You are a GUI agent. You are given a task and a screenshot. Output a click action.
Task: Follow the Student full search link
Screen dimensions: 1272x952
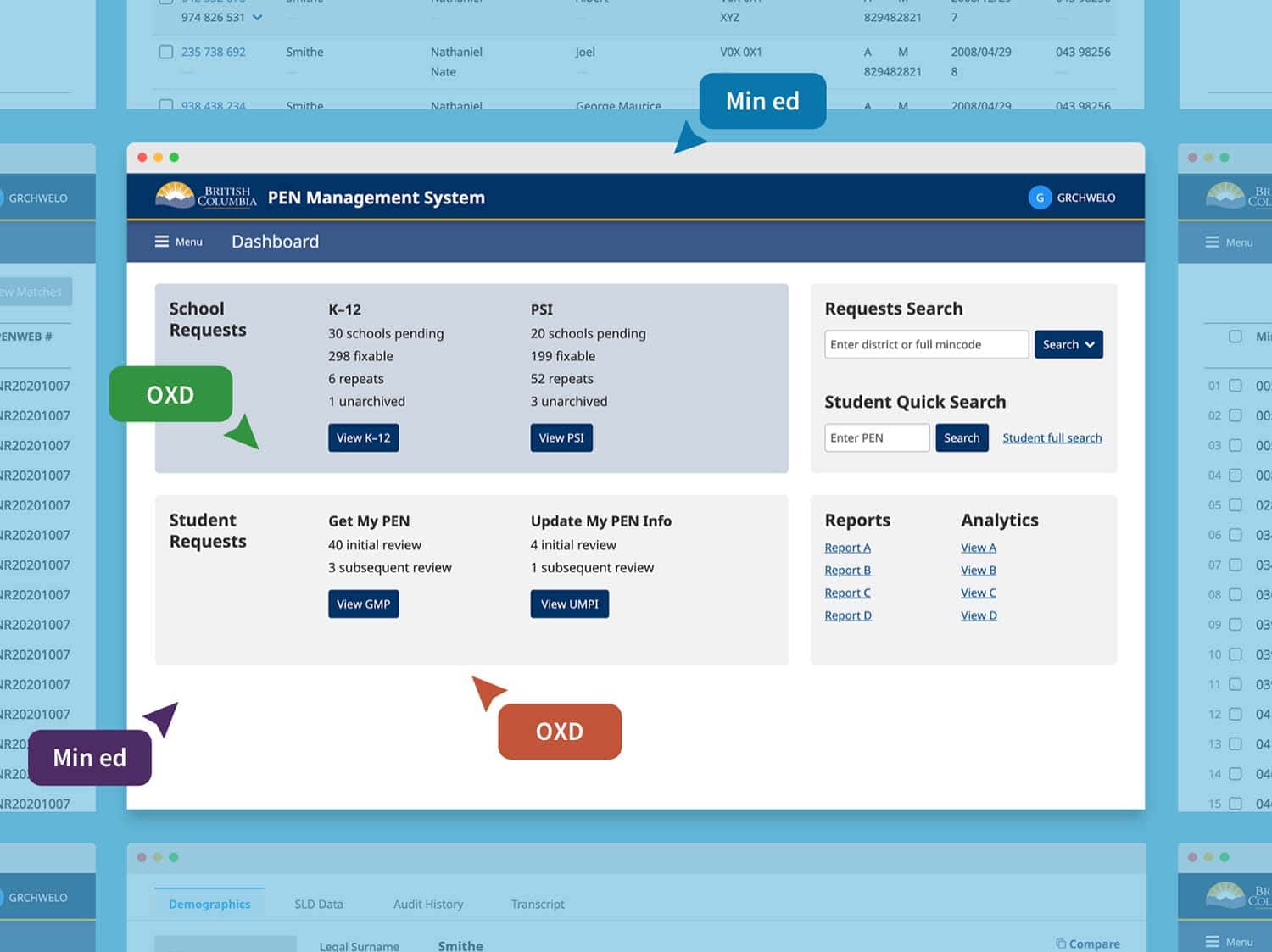[x=1052, y=438]
